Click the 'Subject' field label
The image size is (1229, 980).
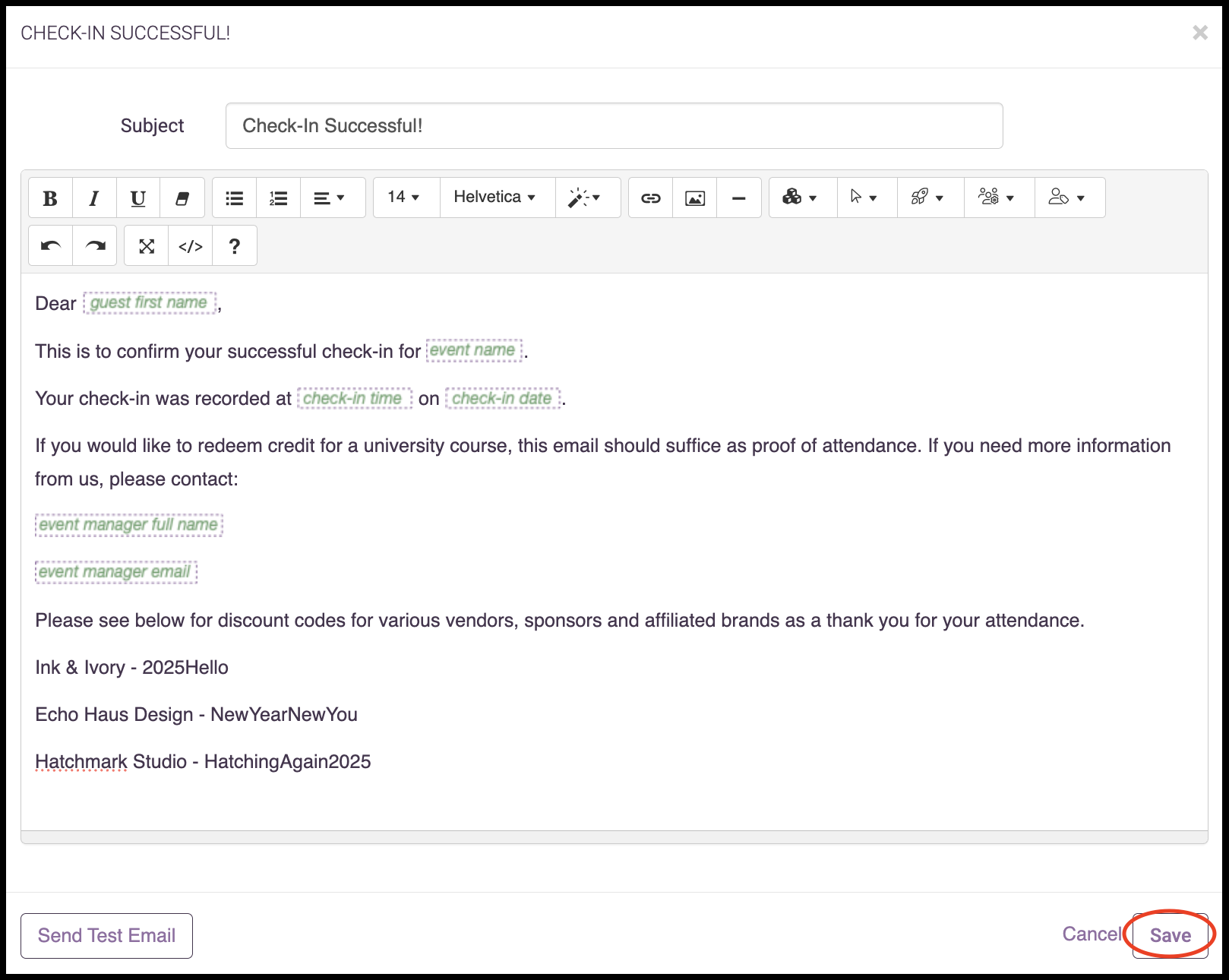(x=152, y=126)
